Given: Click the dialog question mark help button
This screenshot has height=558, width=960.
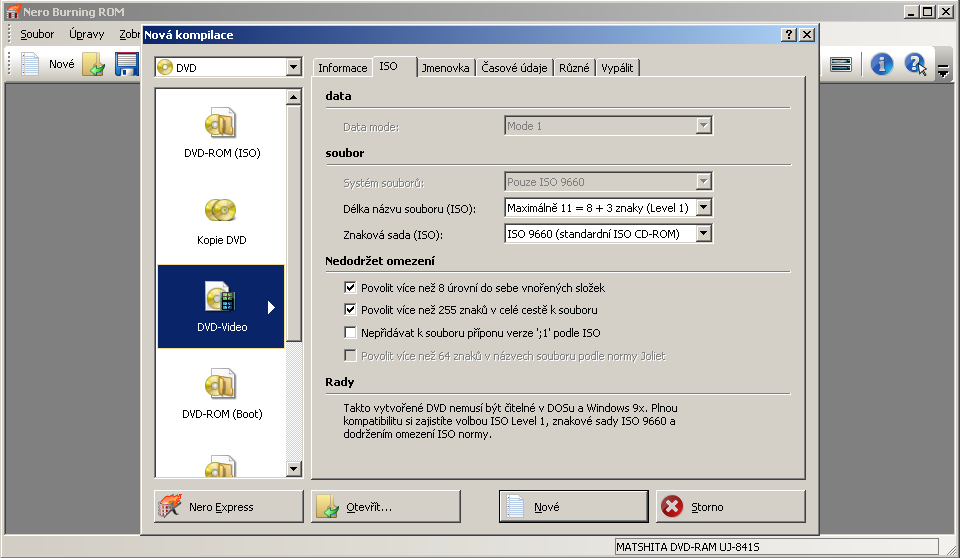Looking at the screenshot, I should [789, 35].
